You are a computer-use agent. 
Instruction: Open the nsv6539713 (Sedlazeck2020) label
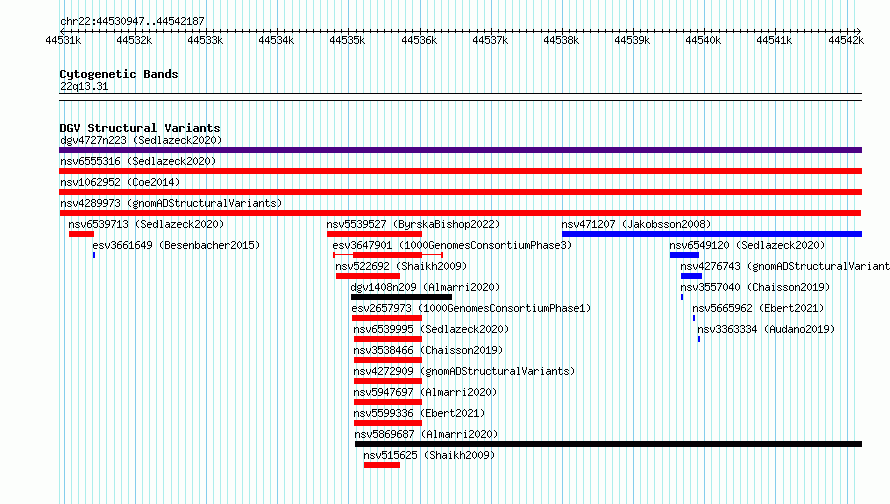click(146, 224)
